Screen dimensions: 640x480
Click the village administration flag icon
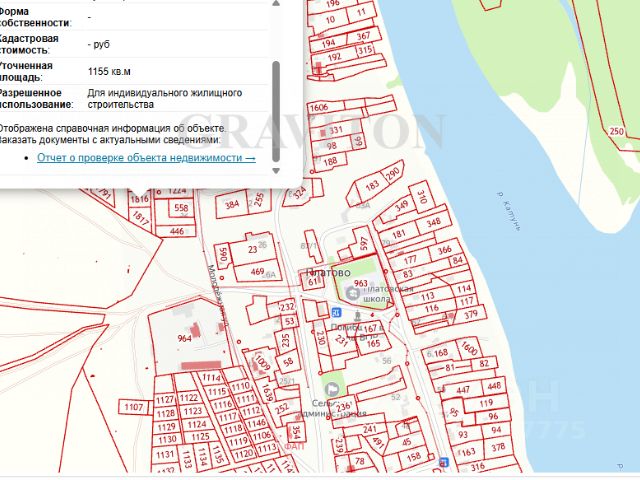(x=332, y=390)
